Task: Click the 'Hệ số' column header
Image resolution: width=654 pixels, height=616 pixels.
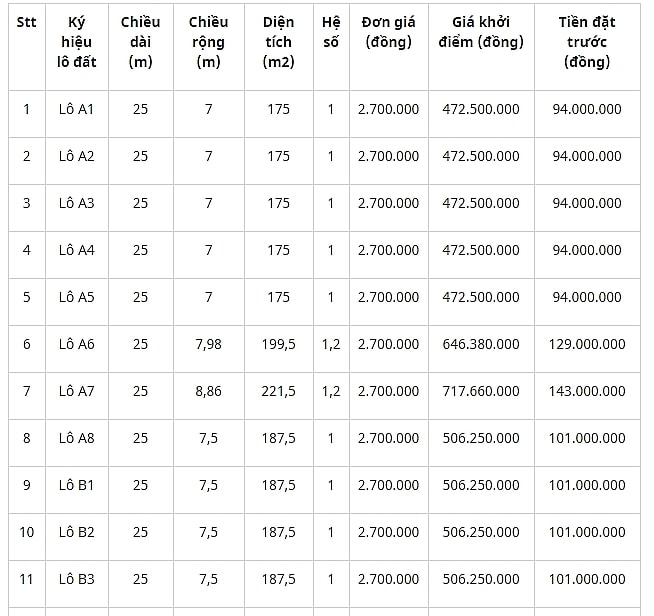Action: click(331, 47)
